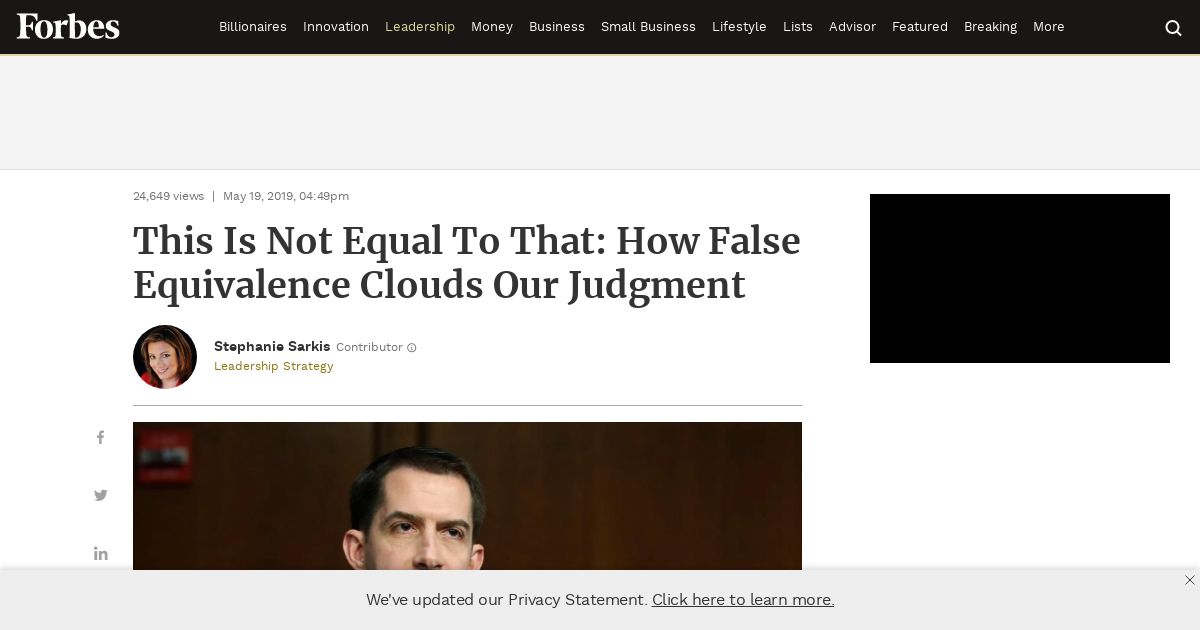Open the Leadership menu
Image resolution: width=1200 pixels, height=630 pixels.
420,27
